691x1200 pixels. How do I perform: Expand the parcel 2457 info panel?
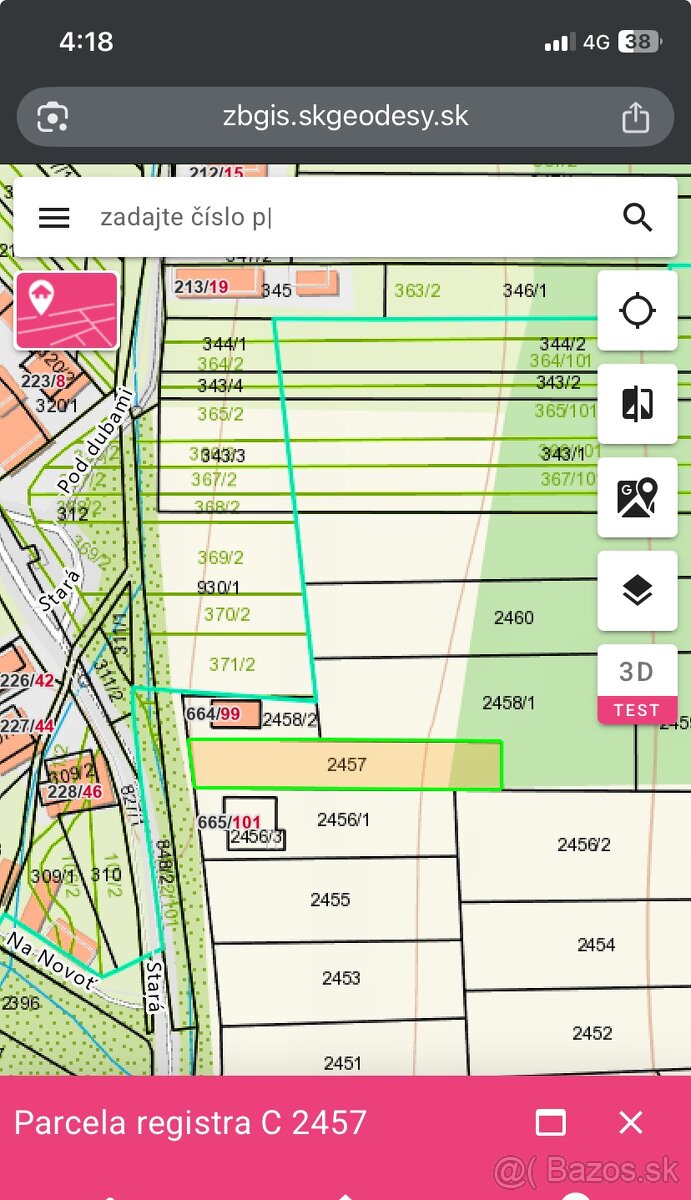point(551,1123)
